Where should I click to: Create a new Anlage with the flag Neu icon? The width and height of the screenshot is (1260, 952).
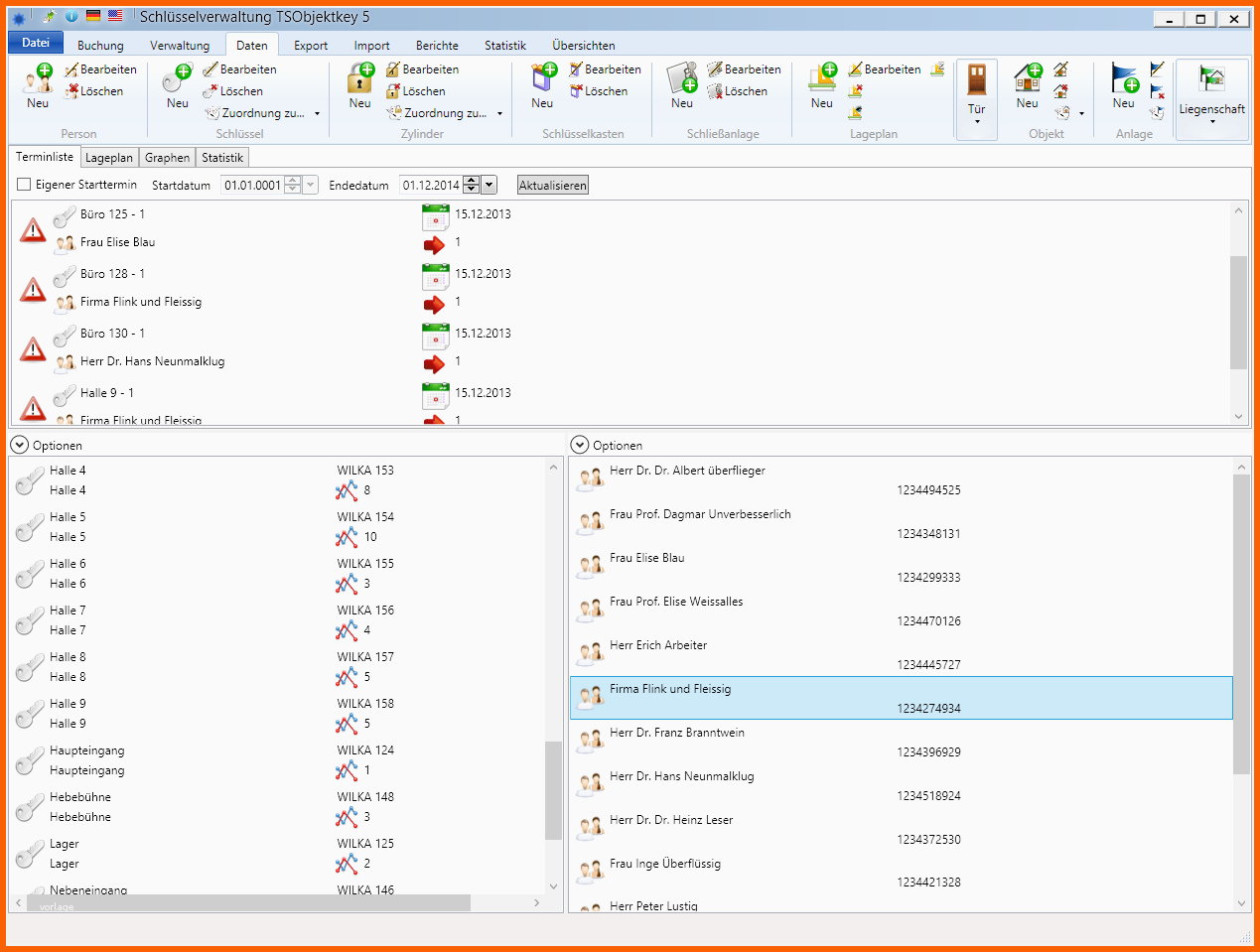click(1124, 85)
